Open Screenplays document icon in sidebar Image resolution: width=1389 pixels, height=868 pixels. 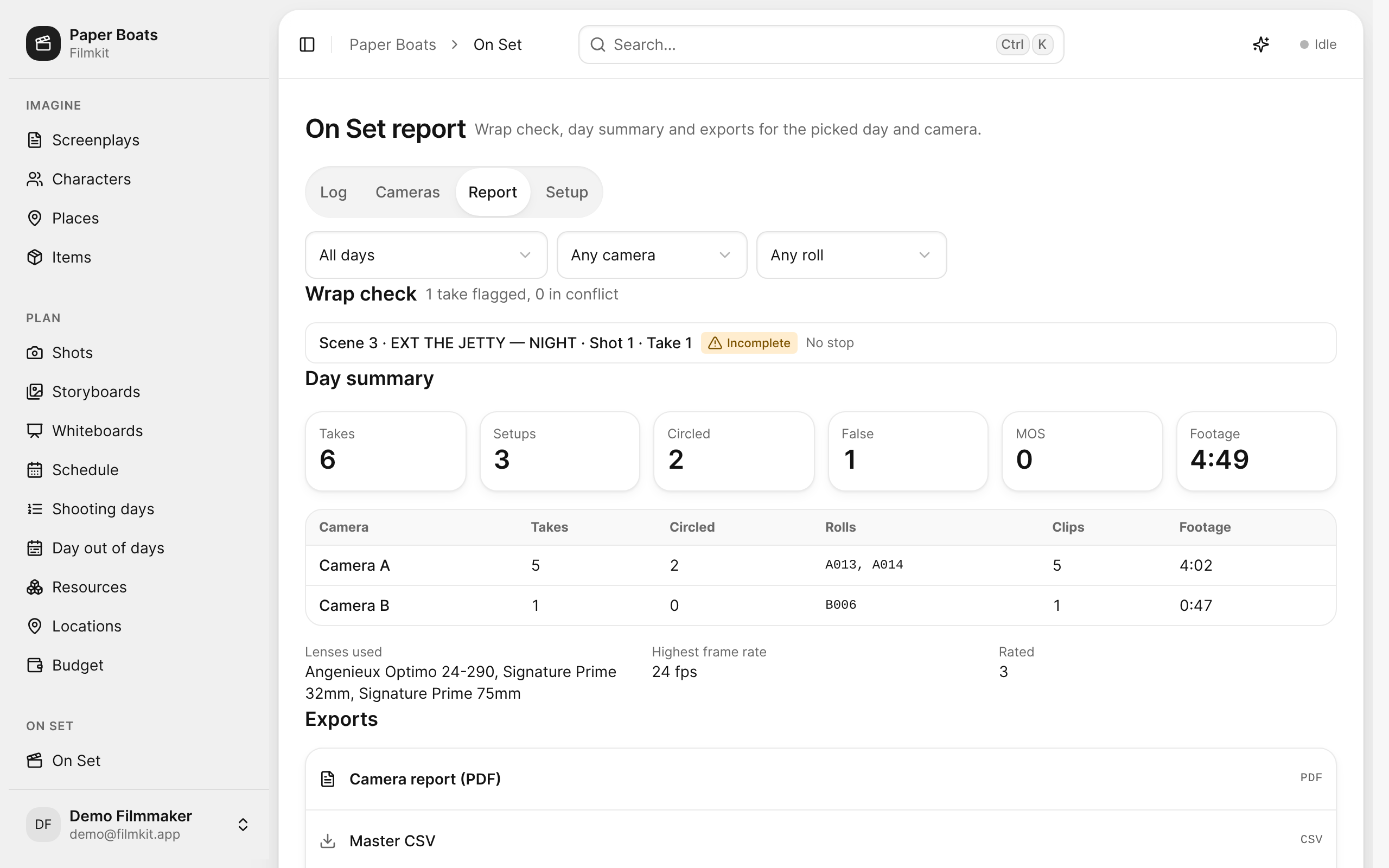pyautogui.click(x=34, y=140)
